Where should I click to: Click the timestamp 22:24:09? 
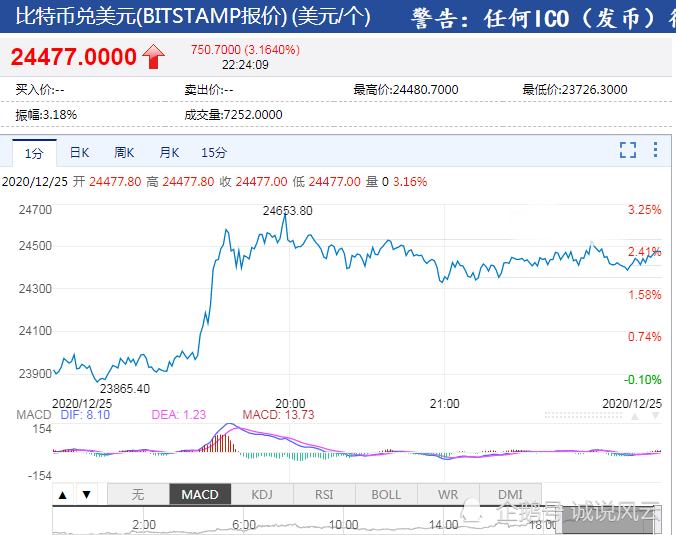(x=245, y=65)
